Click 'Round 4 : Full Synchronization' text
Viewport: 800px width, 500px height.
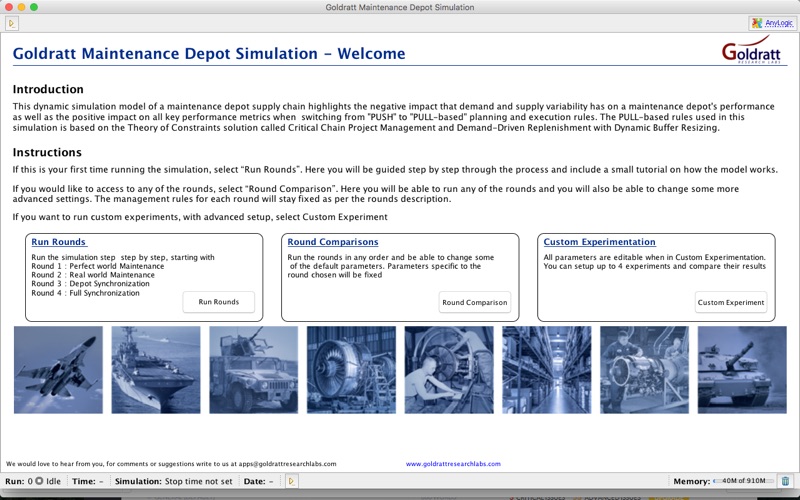click(85, 293)
